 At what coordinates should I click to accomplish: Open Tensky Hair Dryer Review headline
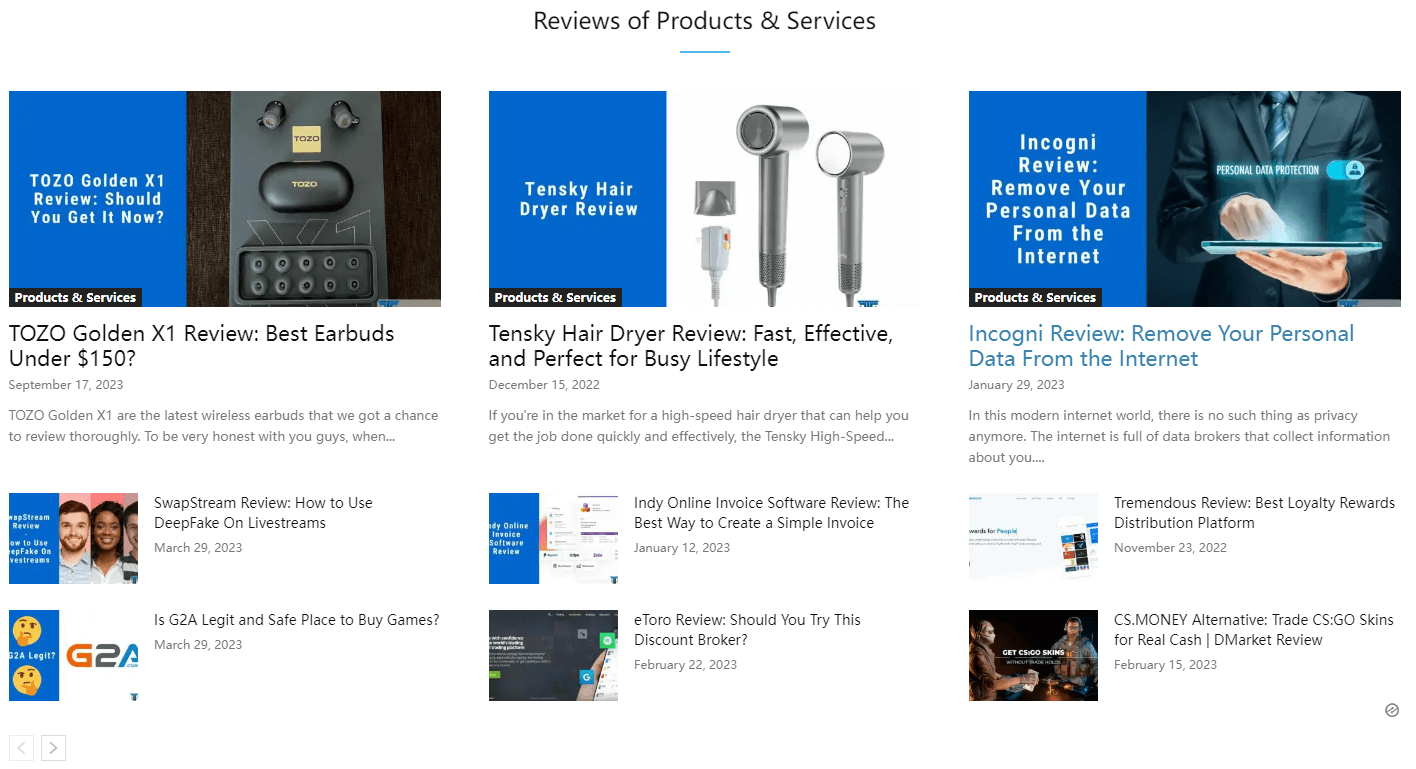690,346
